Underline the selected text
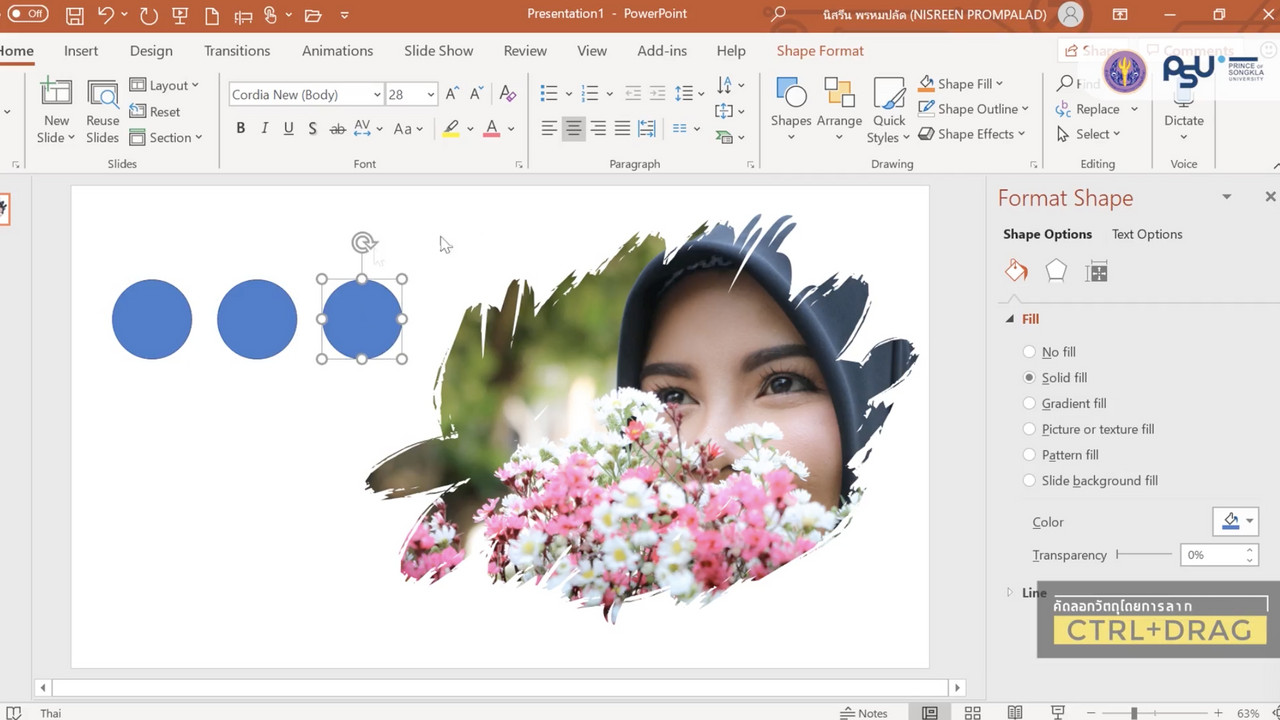This screenshot has height=720, width=1280. [288, 128]
